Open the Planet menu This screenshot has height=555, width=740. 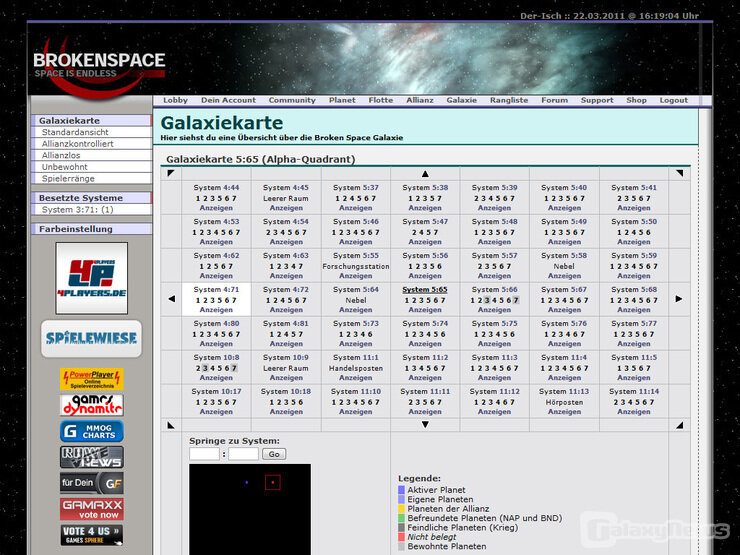(342, 100)
